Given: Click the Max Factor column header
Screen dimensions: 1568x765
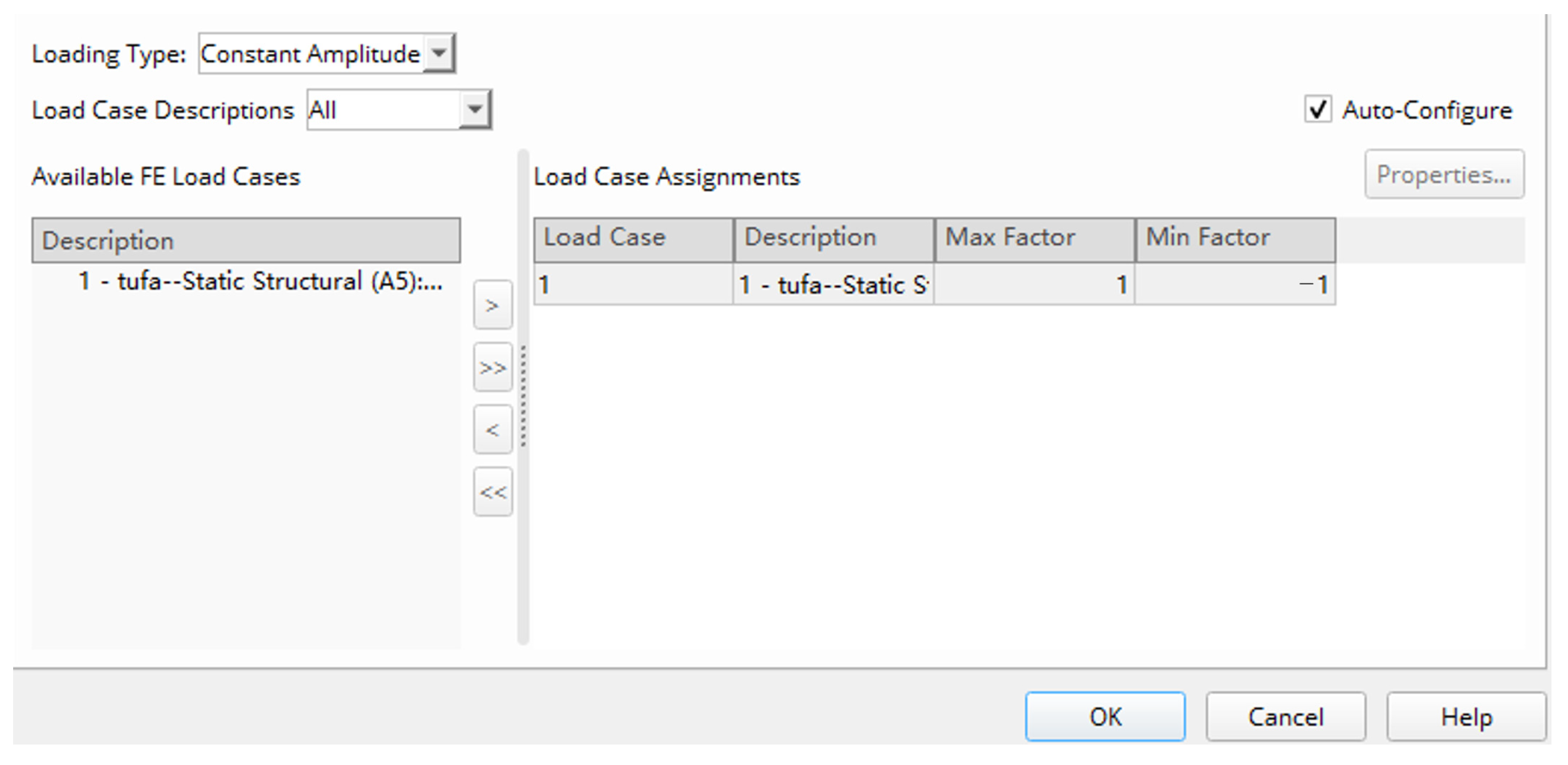Looking at the screenshot, I should coord(1034,238).
